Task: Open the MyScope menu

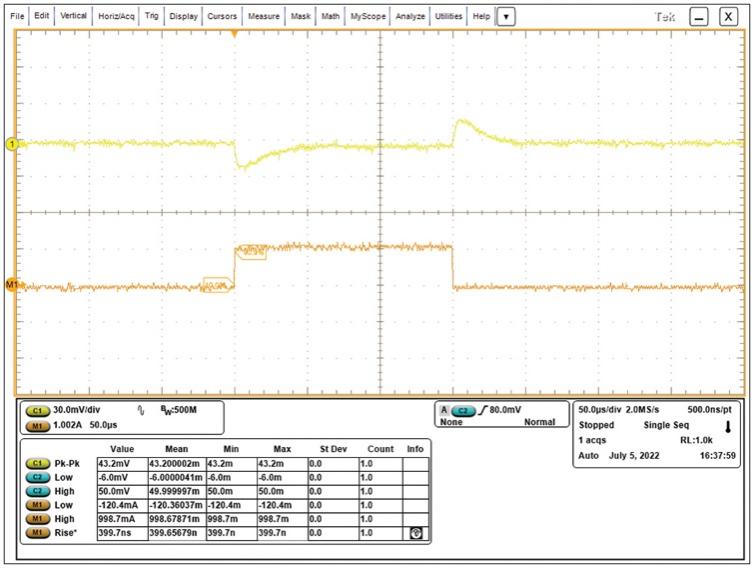Action: 367,17
